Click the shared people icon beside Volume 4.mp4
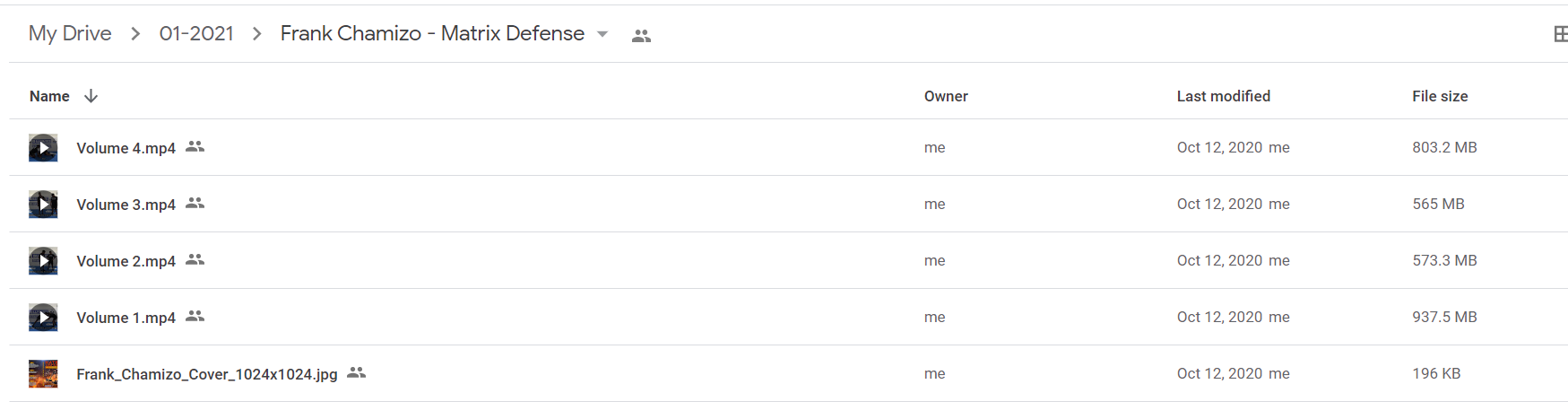1568x419 pixels. [195, 146]
